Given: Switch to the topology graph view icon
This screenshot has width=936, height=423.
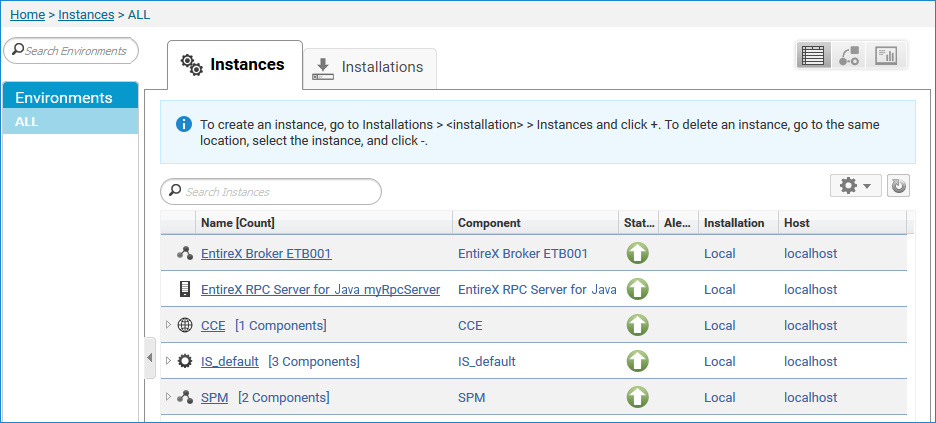Looking at the screenshot, I should click(849, 55).
